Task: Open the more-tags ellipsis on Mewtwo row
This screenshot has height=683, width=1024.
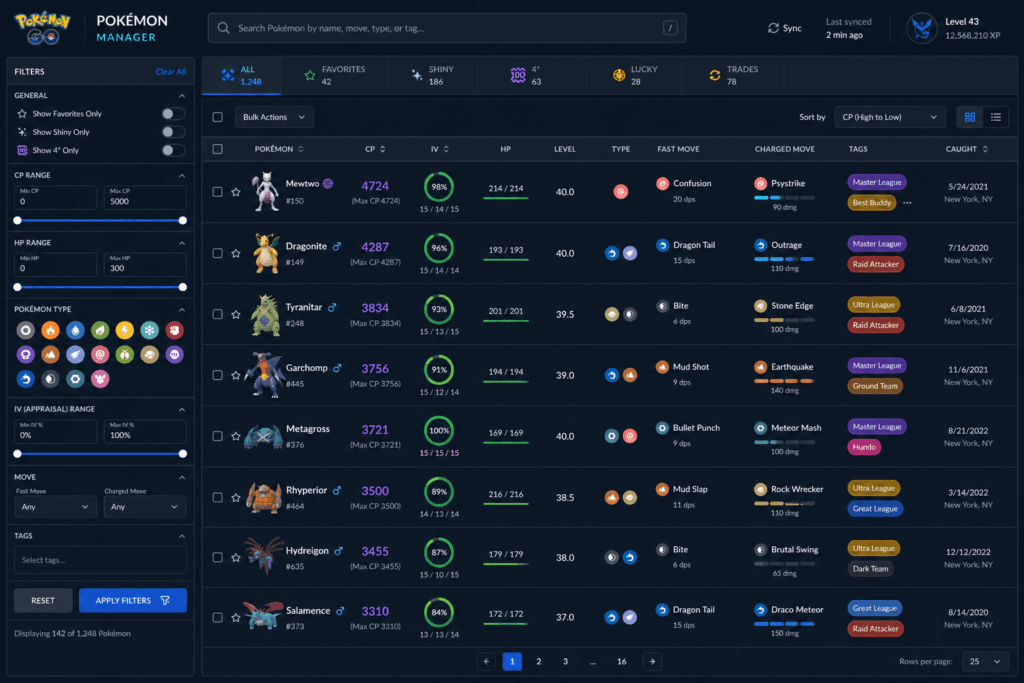Action: pyautogui.click(x=907, y=202)
